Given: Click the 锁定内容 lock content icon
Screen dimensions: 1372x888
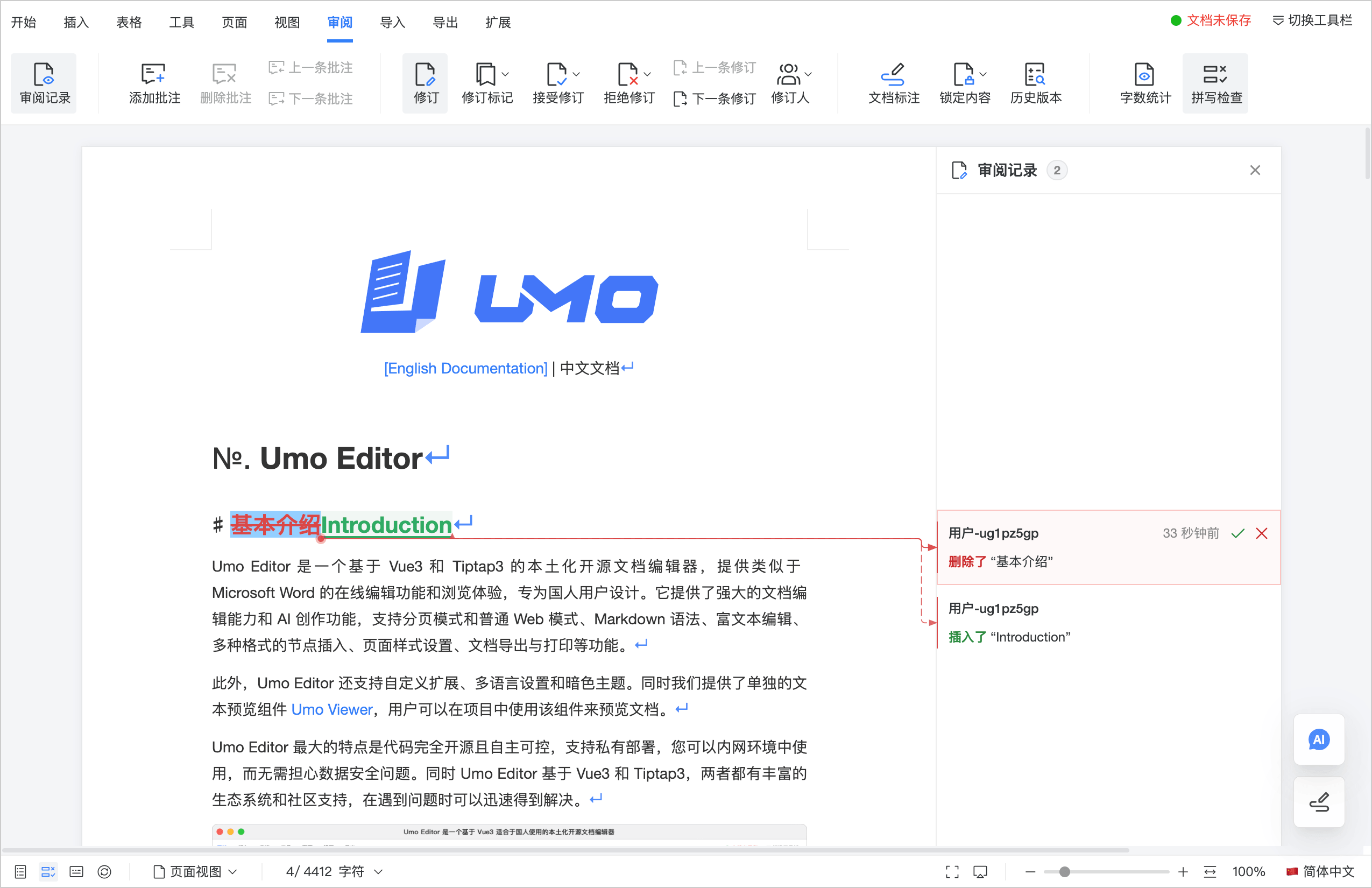Looking at the screenshot, I should [x=963, y=74].
